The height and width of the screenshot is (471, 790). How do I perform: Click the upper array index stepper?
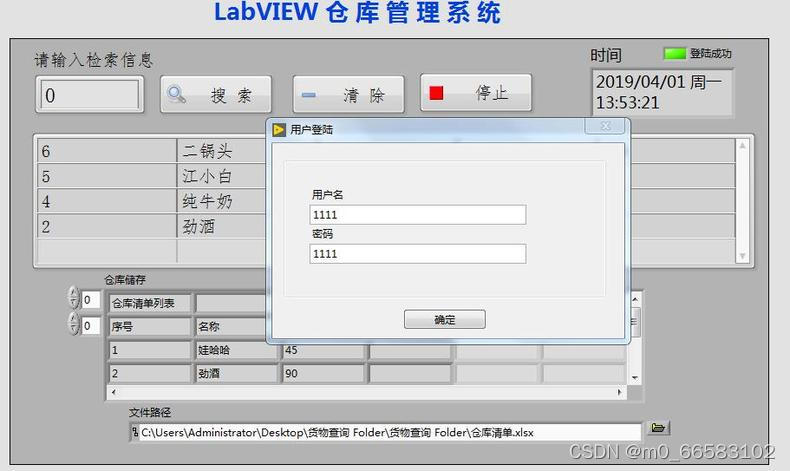[74, 298]
